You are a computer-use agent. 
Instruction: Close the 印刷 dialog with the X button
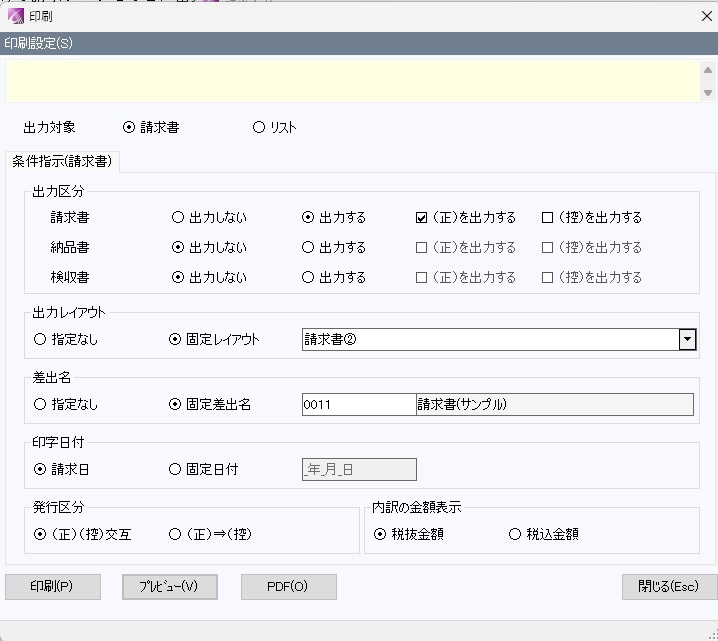[x=707, y=16]
